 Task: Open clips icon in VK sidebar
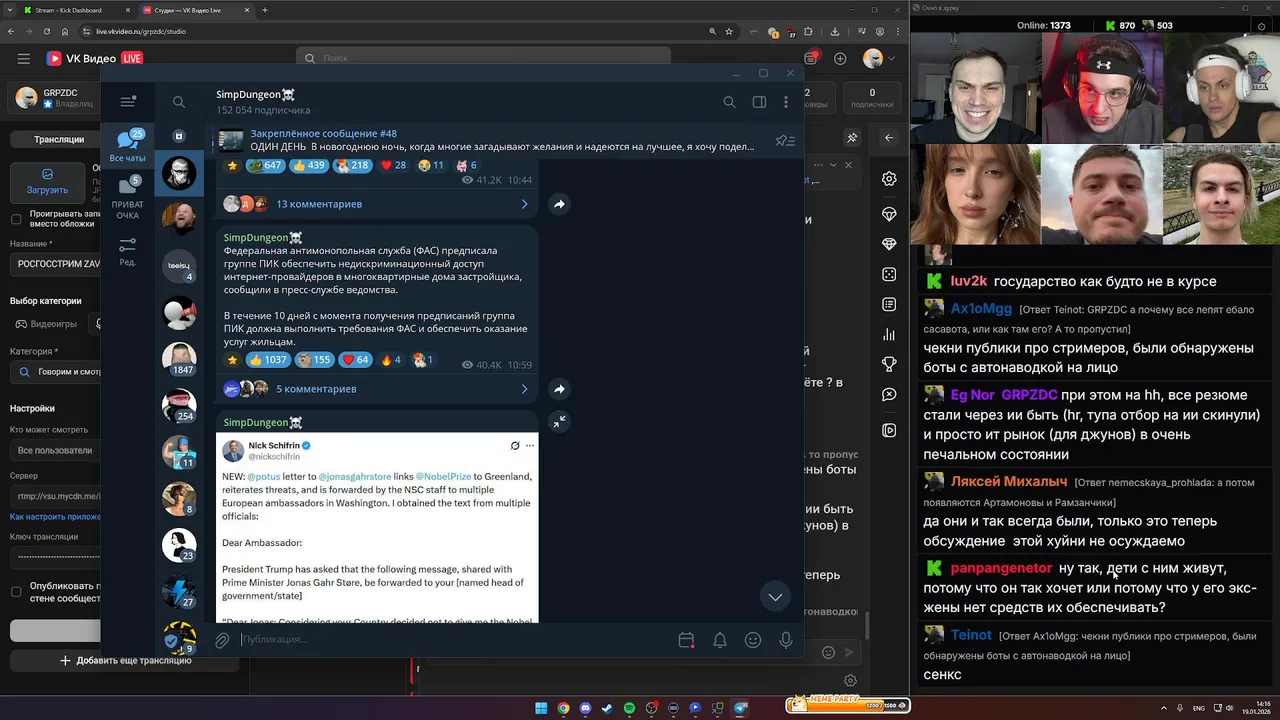[889, 430]
